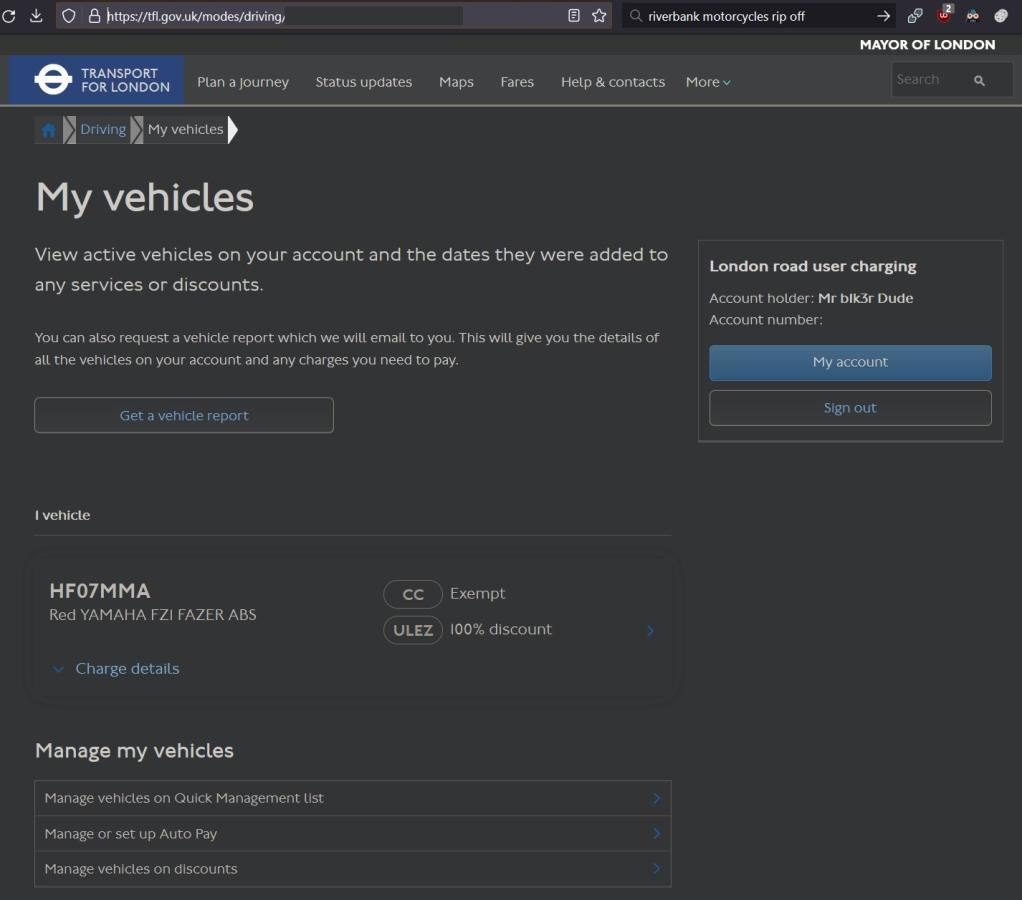The height and width of the screenshot is (900, 1022).
Task: Click the Sign out button
Action: click(x=850, y=408)
